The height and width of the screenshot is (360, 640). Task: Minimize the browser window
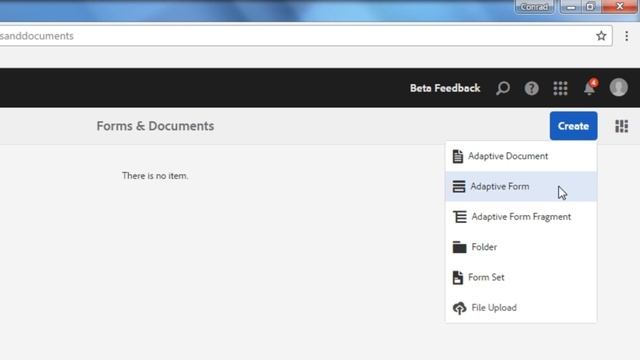[x=571, y=7]
